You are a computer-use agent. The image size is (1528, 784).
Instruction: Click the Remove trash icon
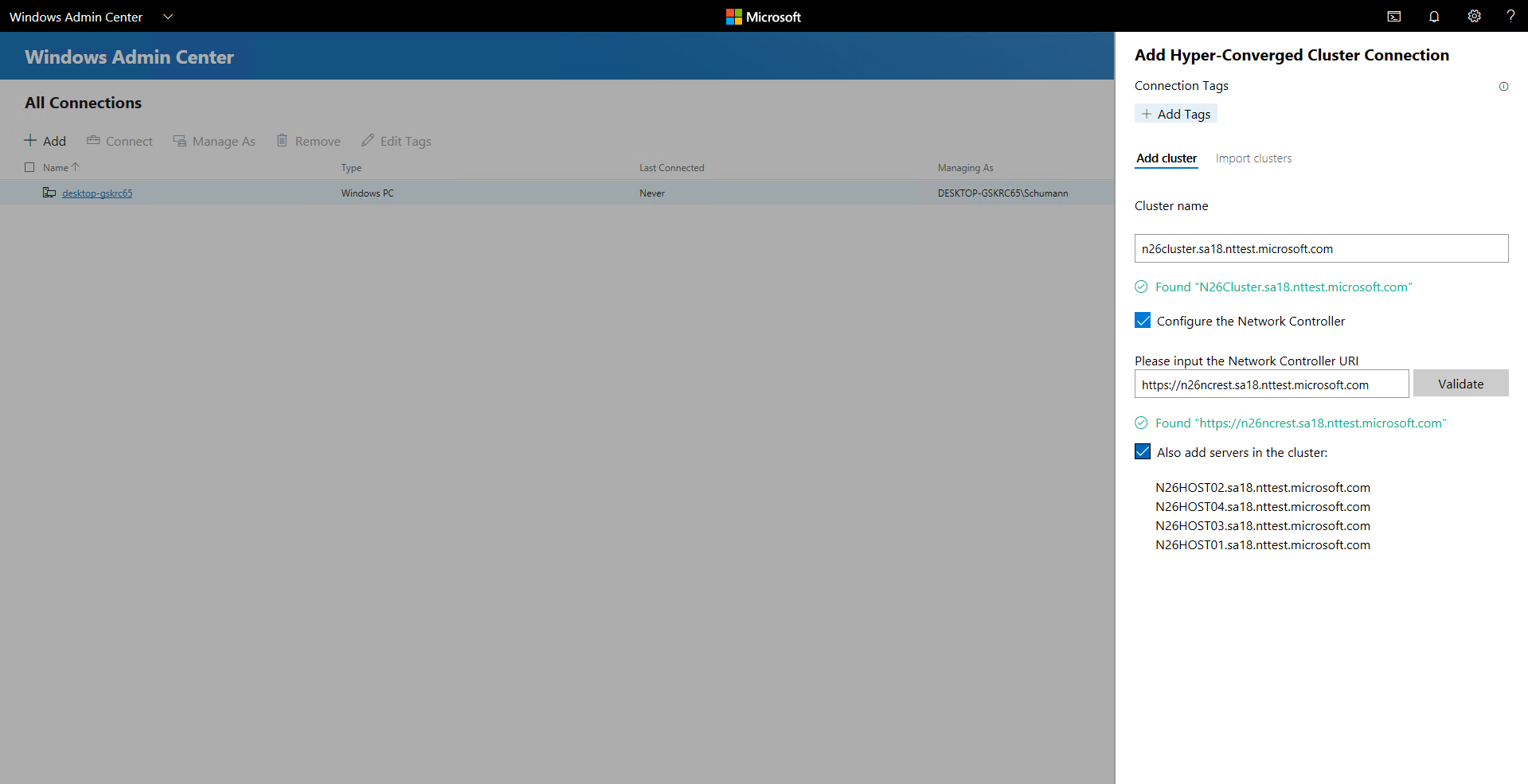tap(282, 140)
